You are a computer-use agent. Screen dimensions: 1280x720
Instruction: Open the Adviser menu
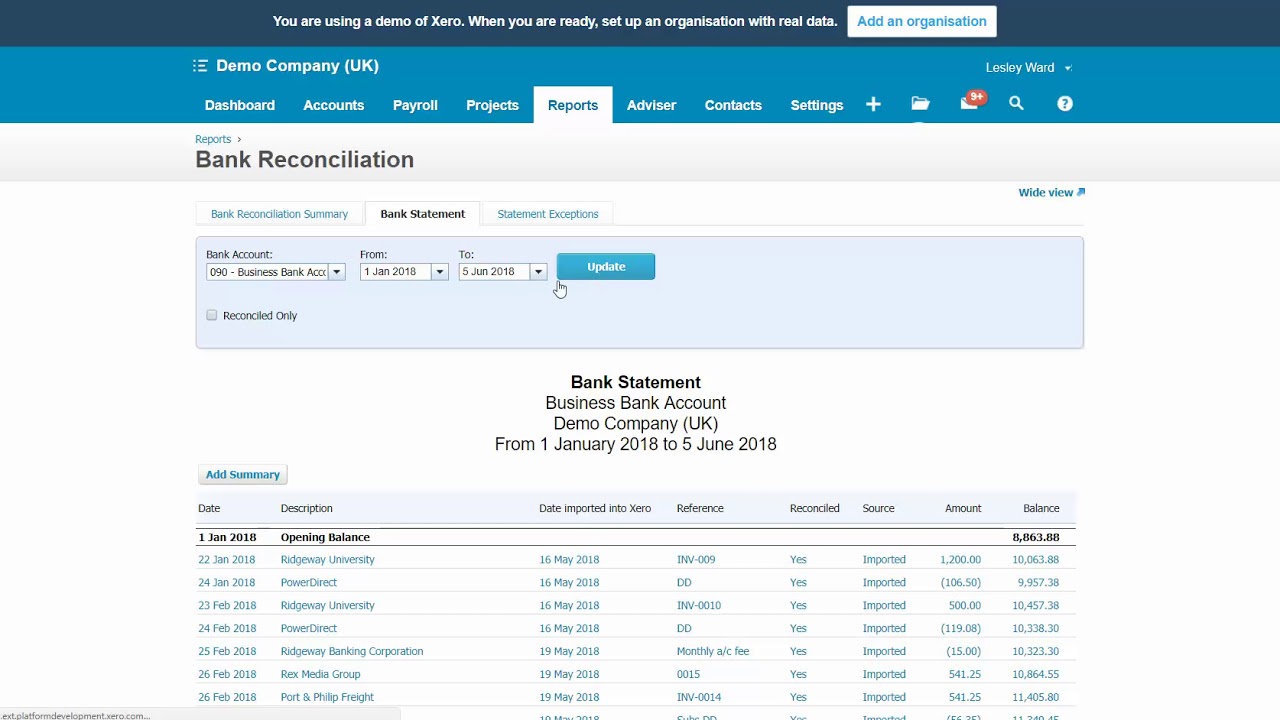[x=651, y=105]
